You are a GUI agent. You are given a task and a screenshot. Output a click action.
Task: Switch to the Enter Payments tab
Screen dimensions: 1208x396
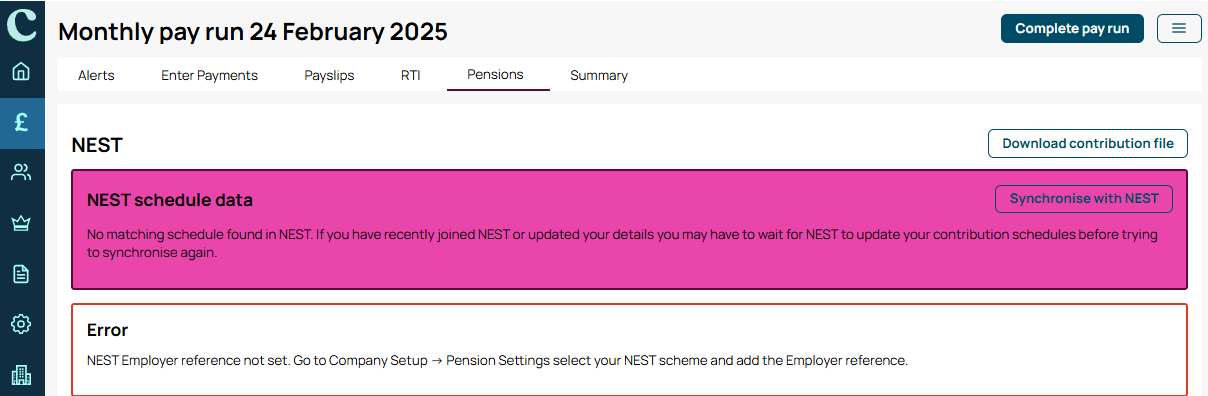(x=209, y=75)
